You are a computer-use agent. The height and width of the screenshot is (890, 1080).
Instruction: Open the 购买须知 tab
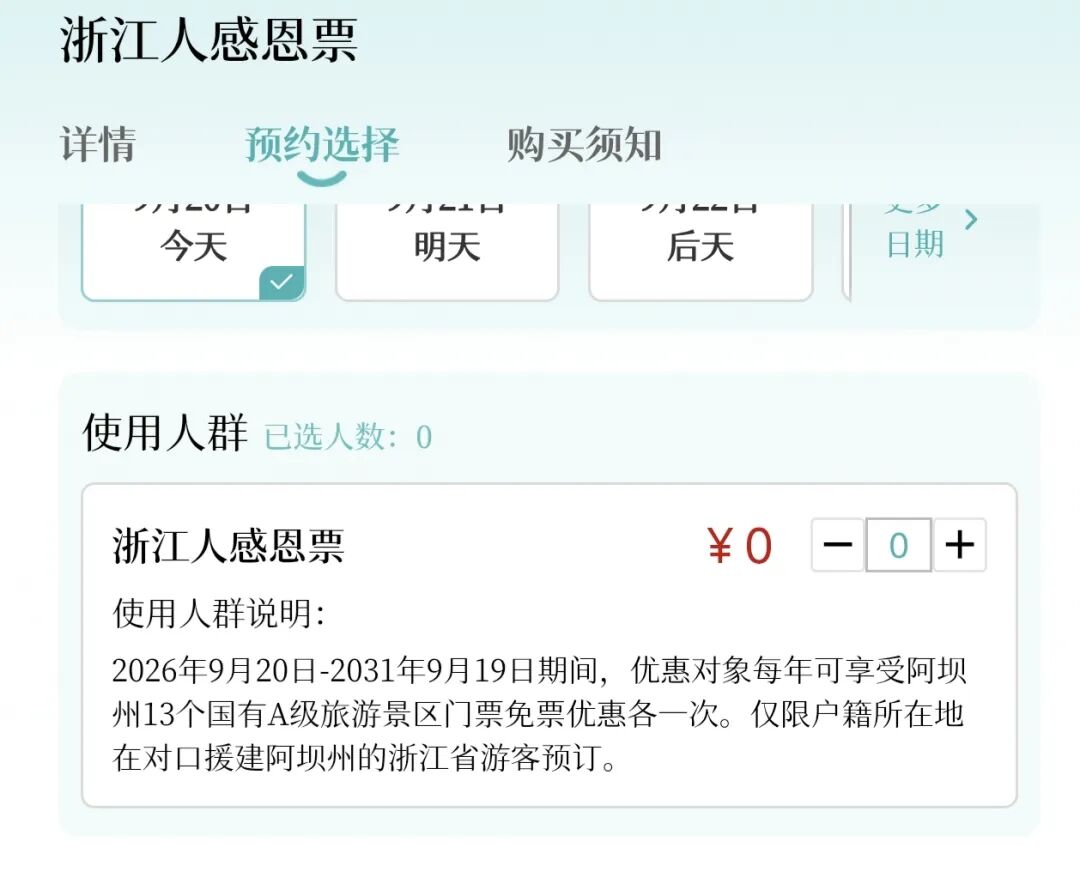coord(584,145)
